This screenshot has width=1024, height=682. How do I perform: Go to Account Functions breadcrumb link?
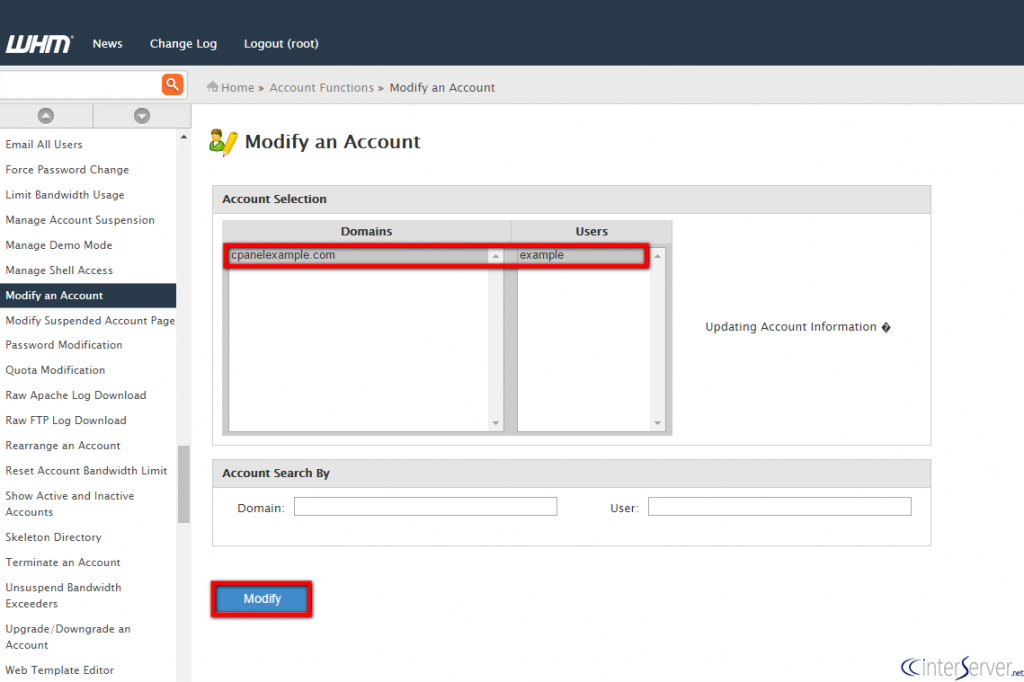coord(321,88)
